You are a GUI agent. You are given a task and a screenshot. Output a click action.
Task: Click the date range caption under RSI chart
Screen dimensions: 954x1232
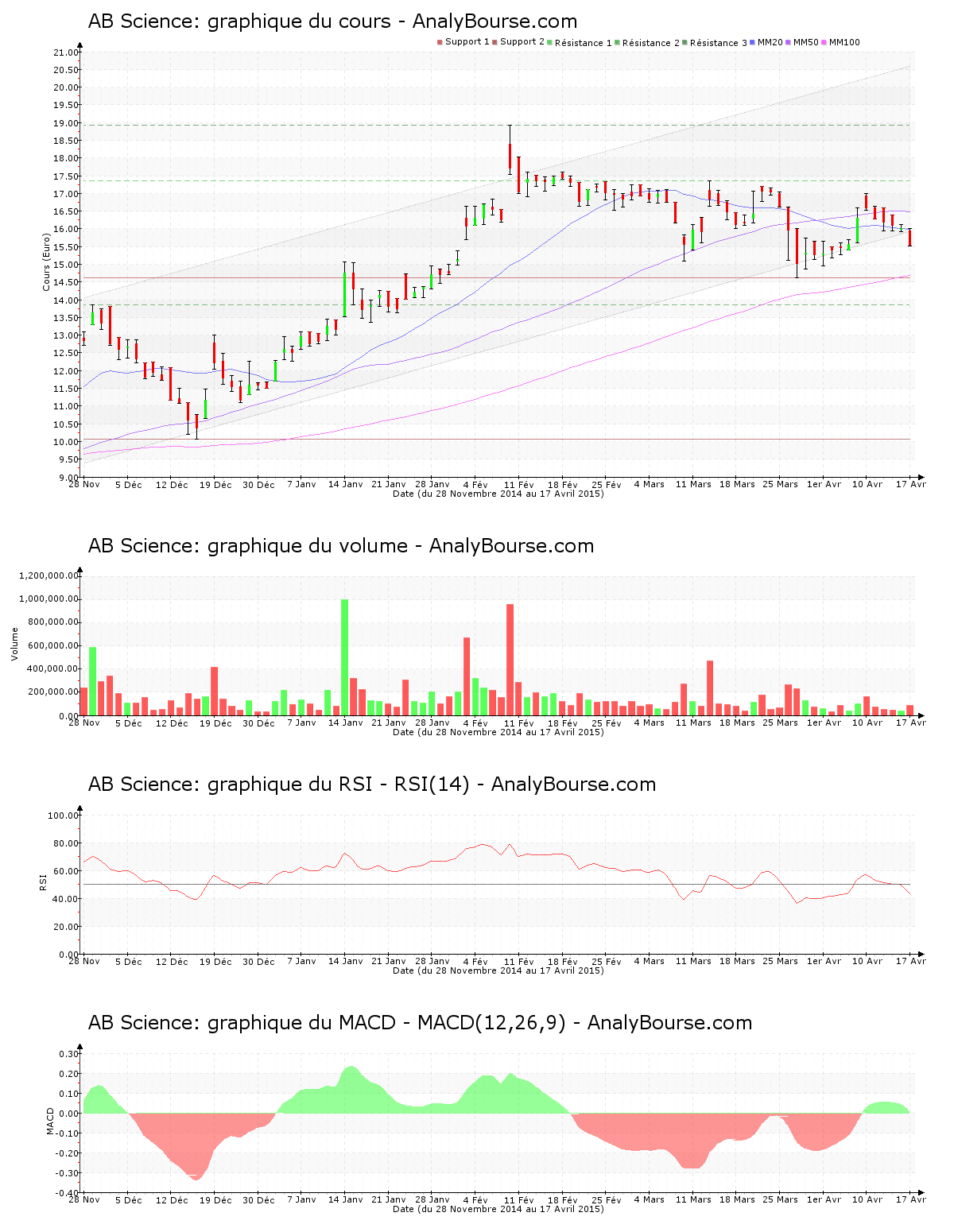[x=498, y=970]
